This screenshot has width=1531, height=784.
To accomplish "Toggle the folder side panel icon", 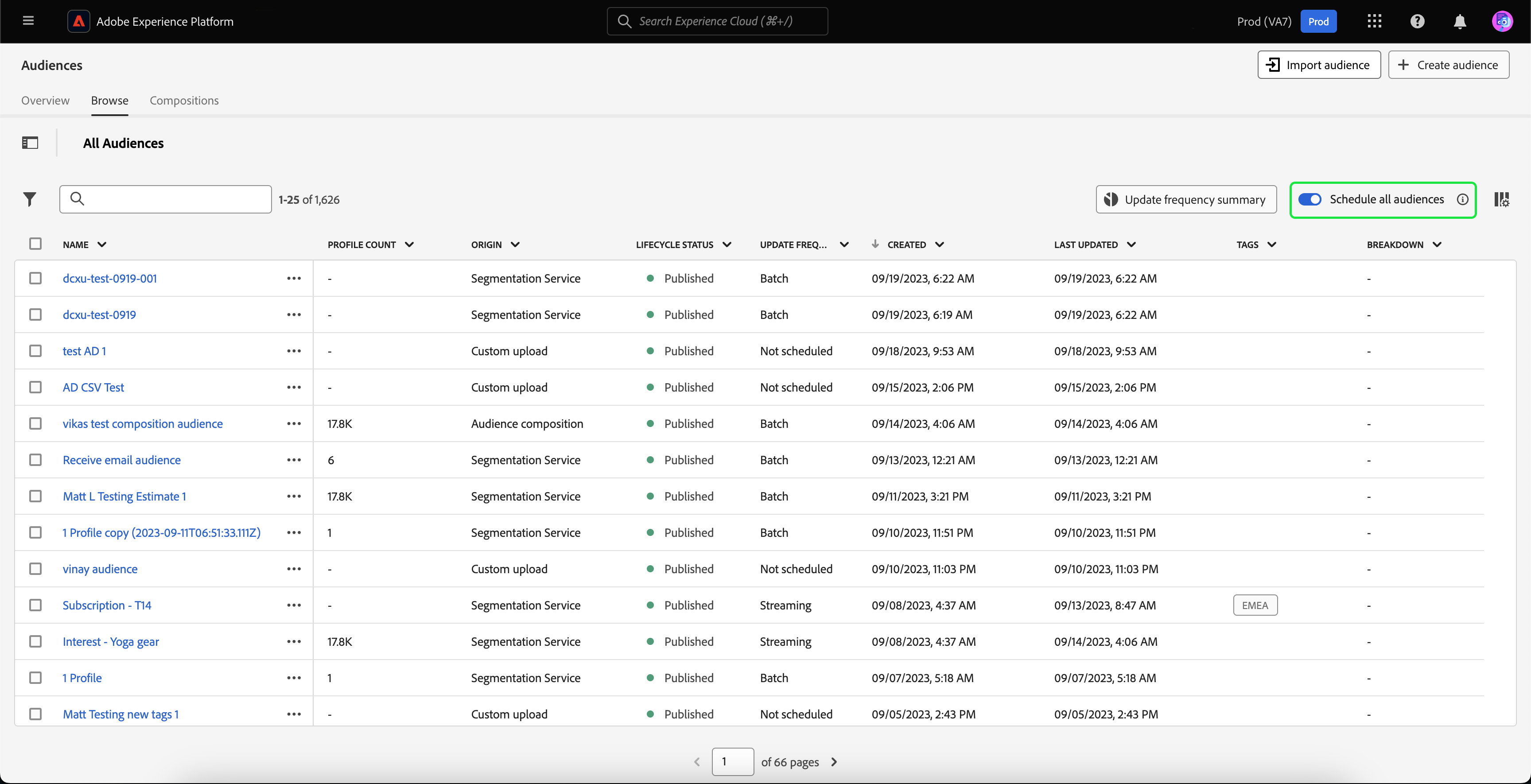I will [x=30, y=143].
